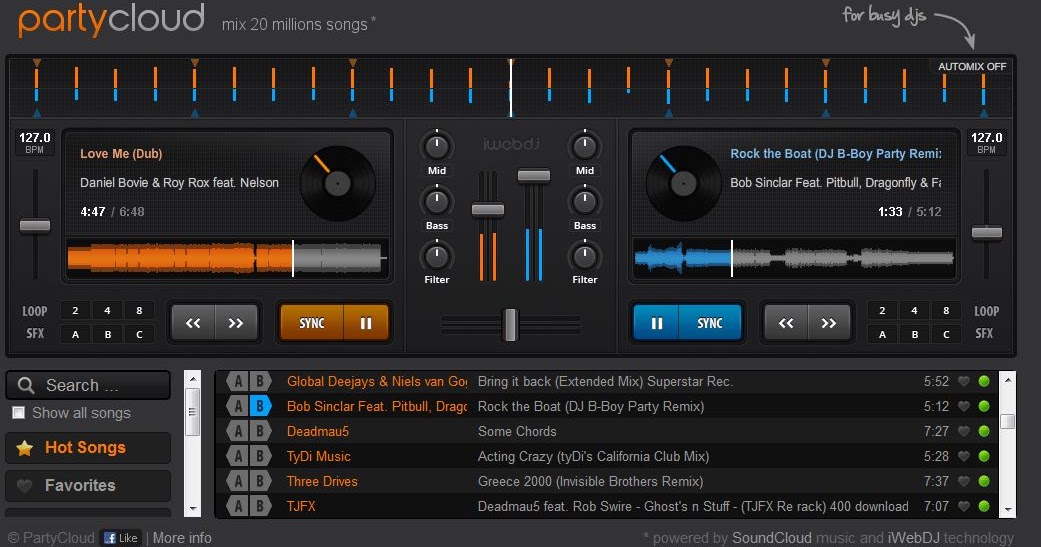Click the right deck blue waveform
This screenshot has height=547, width=1041.
[794, 258]
